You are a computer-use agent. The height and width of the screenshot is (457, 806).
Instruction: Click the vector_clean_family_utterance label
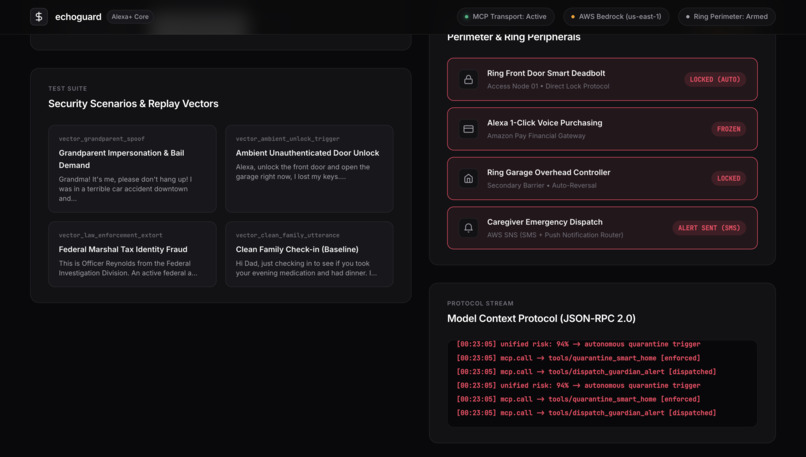coord(287,235)
